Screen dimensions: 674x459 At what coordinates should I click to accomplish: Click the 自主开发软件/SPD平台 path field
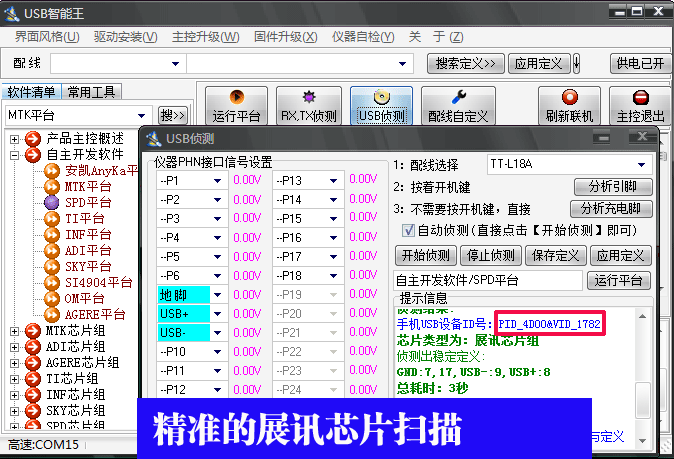click(488, 281)
